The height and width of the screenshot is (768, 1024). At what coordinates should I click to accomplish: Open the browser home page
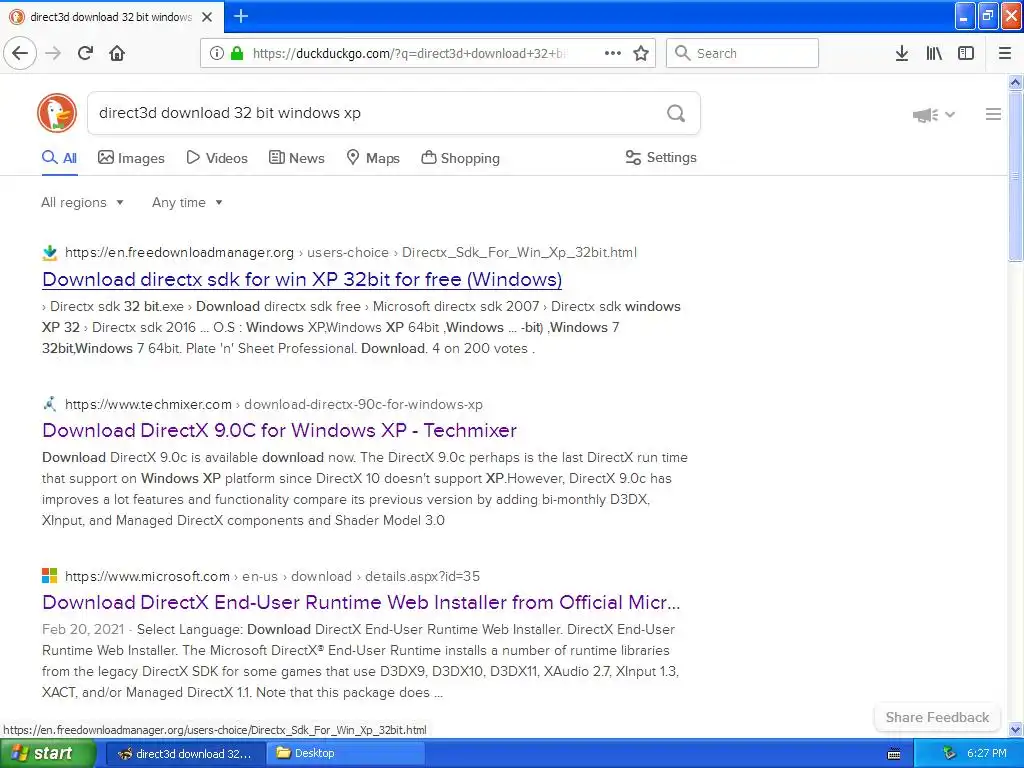117,53
